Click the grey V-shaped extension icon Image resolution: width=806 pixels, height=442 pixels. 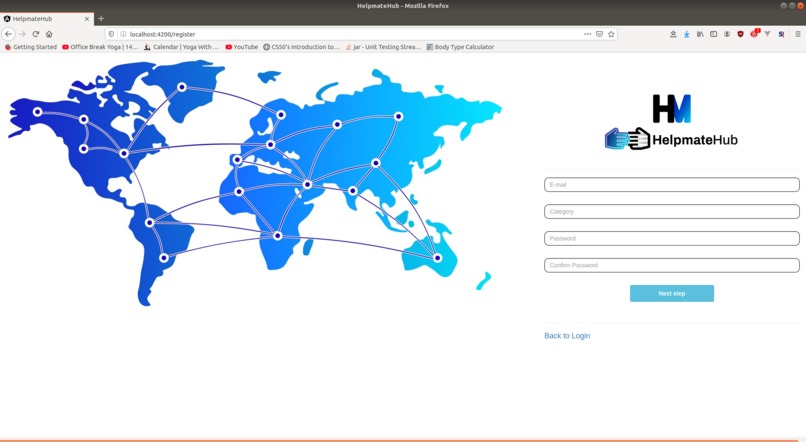tap(767, 34)
